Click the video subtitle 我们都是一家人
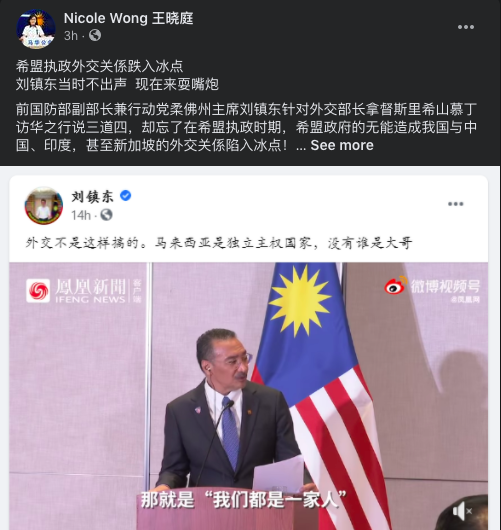The image size is (501, 530). pos(243,500)
